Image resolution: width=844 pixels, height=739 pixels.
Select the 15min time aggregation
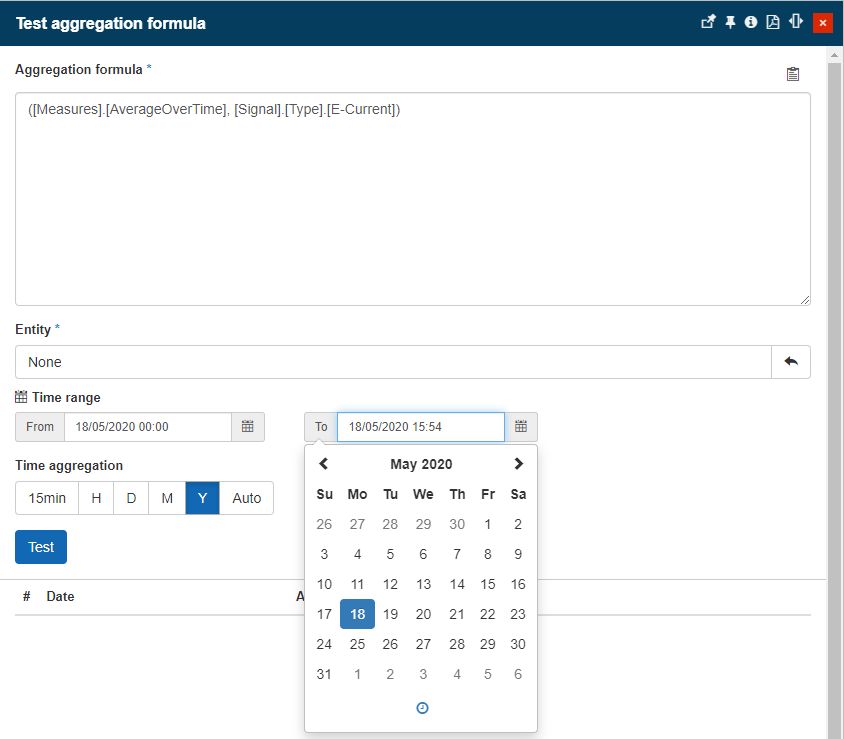pyautogui.click(x=47, y=498)
